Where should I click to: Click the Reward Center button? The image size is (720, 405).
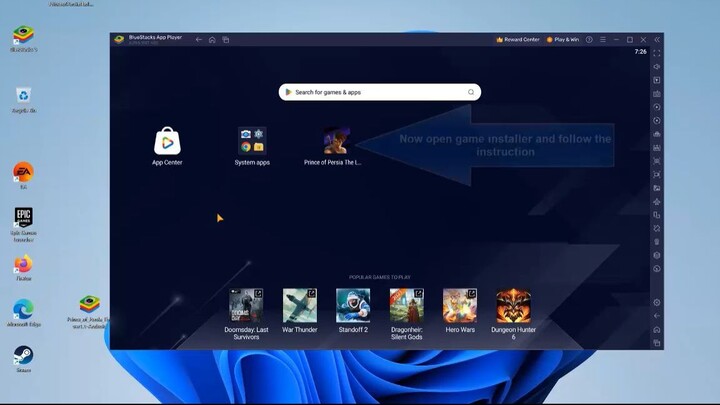pyautogui.click(x=518, y=40)
